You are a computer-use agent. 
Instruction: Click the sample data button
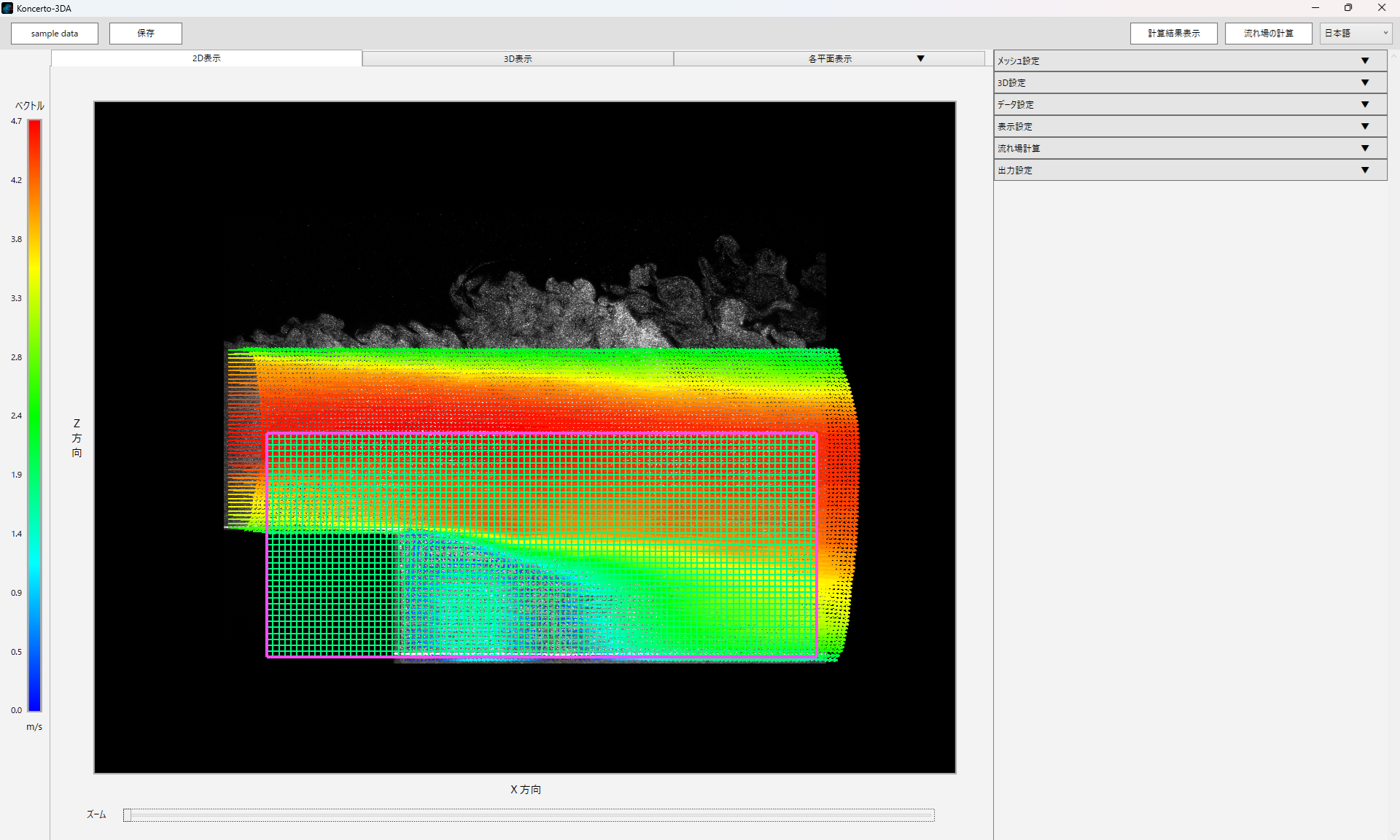(55, 34)
